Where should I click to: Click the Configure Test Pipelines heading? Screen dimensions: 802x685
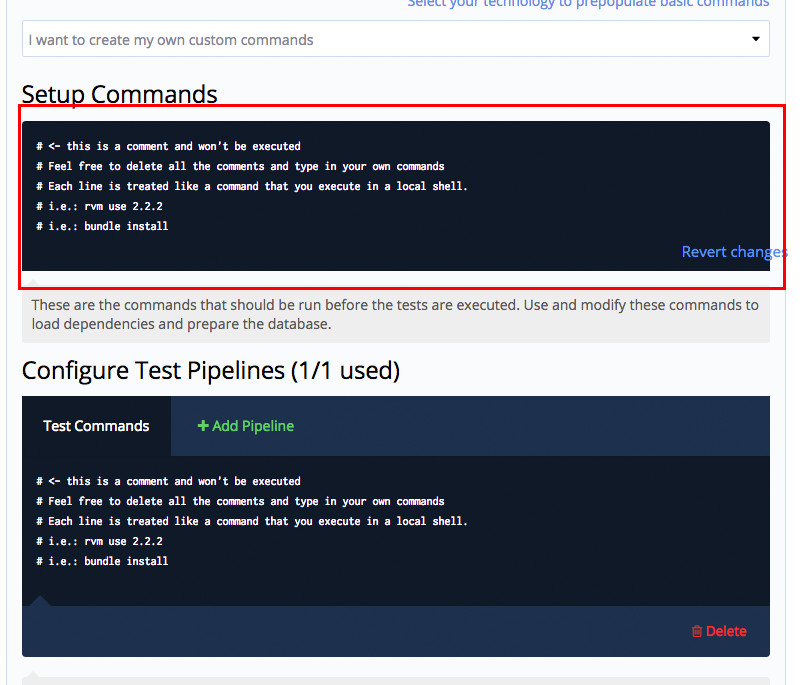tap(211, 371)
